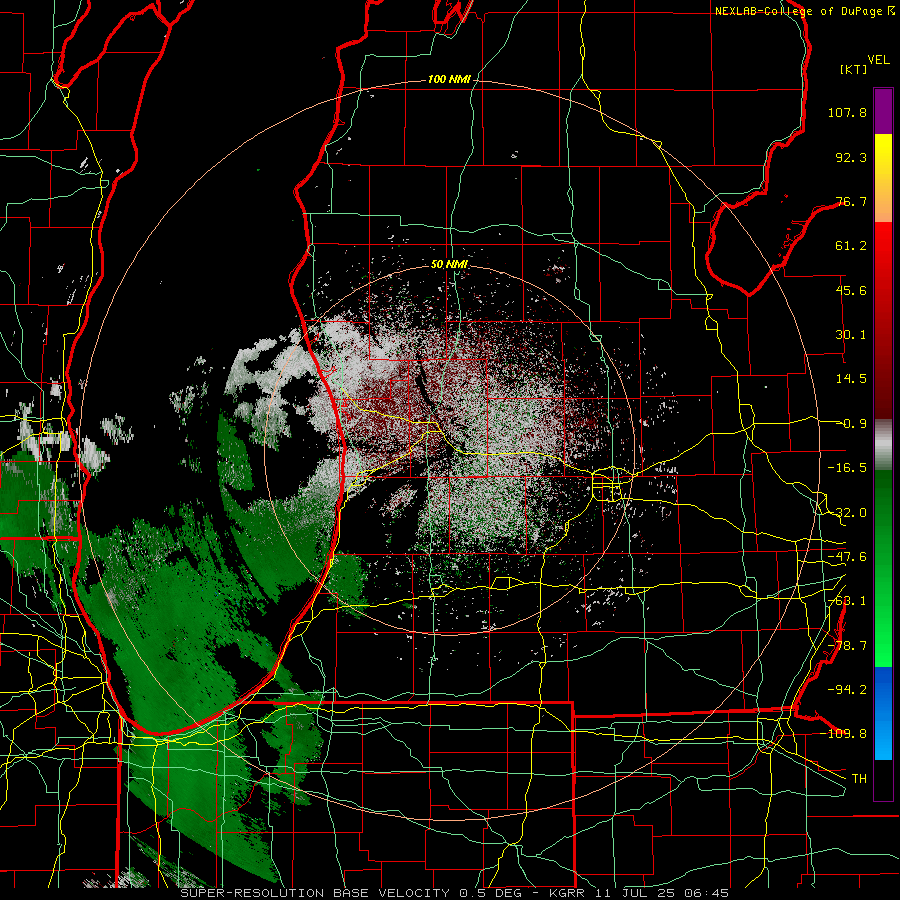
Task: Click the -16.5 value on velocity scale
Action: [x=847, y=468]
